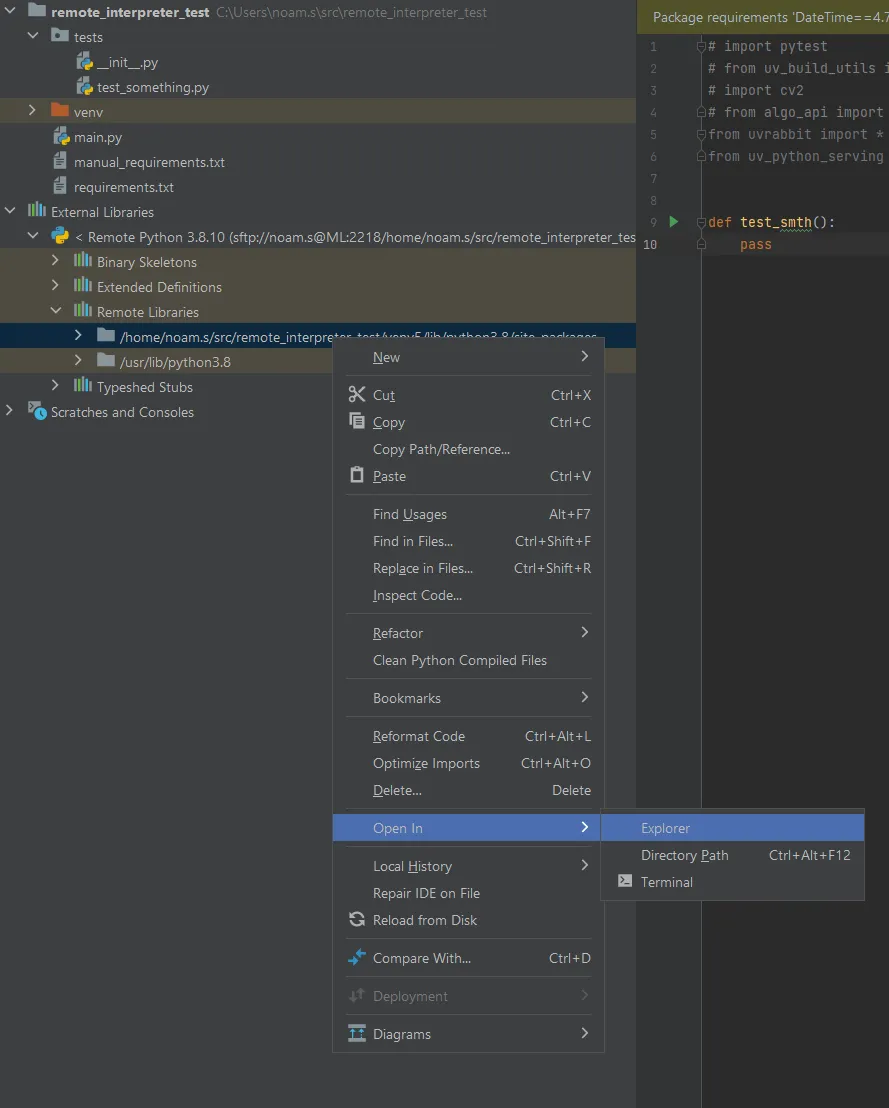Click the Cut scissors icon

coord(357,394)
